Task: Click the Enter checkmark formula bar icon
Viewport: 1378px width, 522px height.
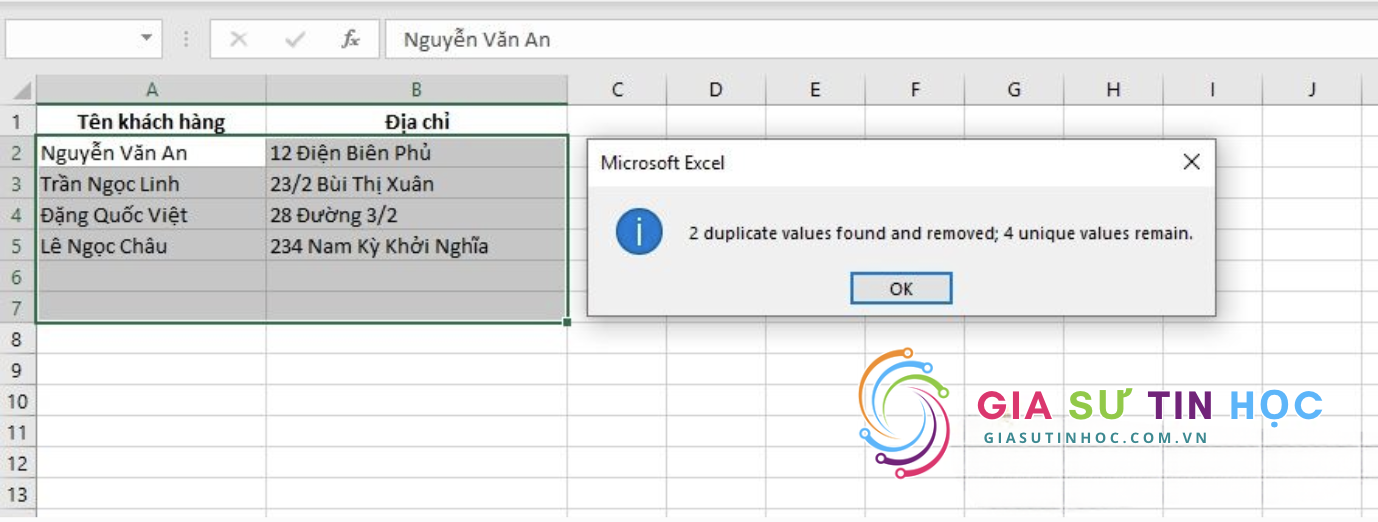Action: [x=294, y=39]
